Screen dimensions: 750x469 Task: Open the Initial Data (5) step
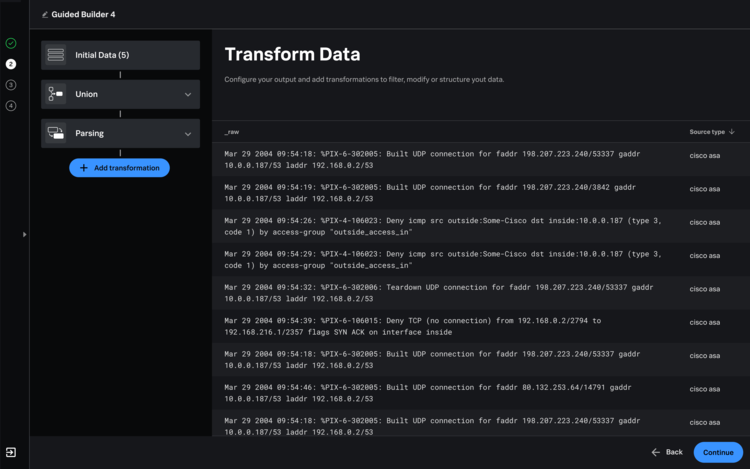tap(121, 55)
